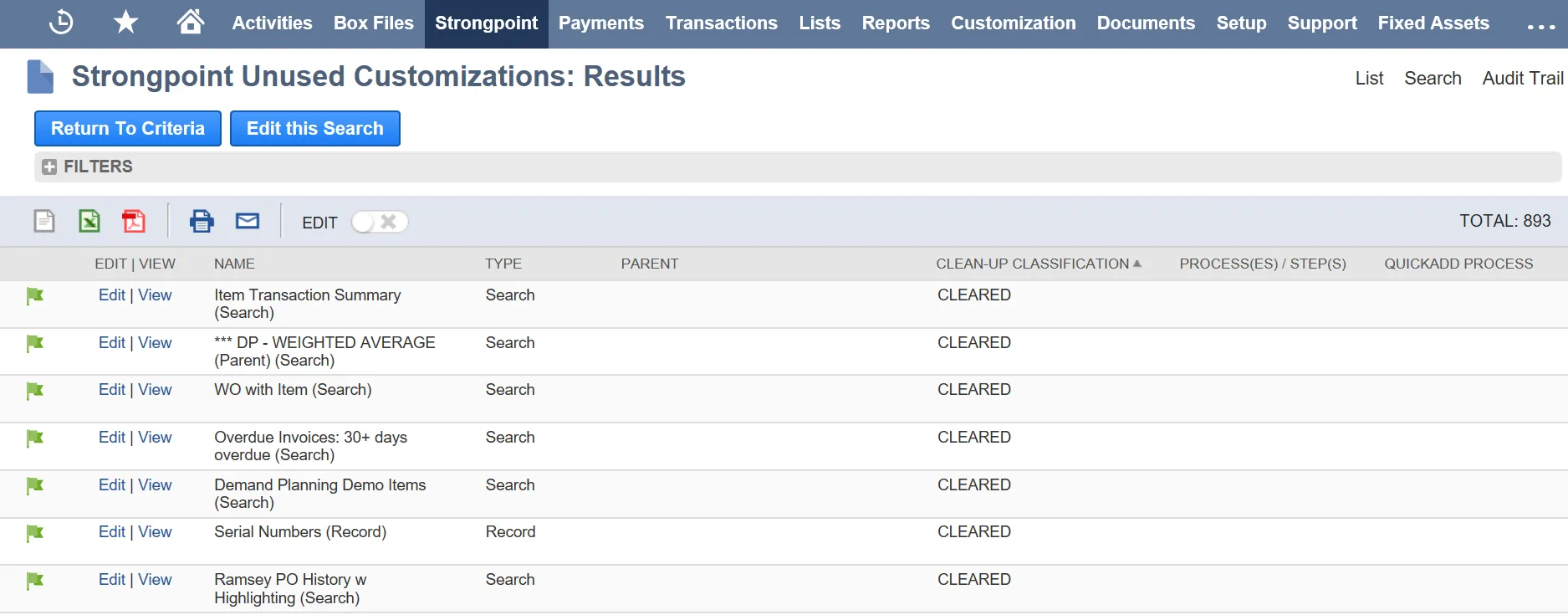The width and height of the screenshot is (1568, 615).
Task: Open the shortcuts star icon
Action: click(x=125, y=22)
